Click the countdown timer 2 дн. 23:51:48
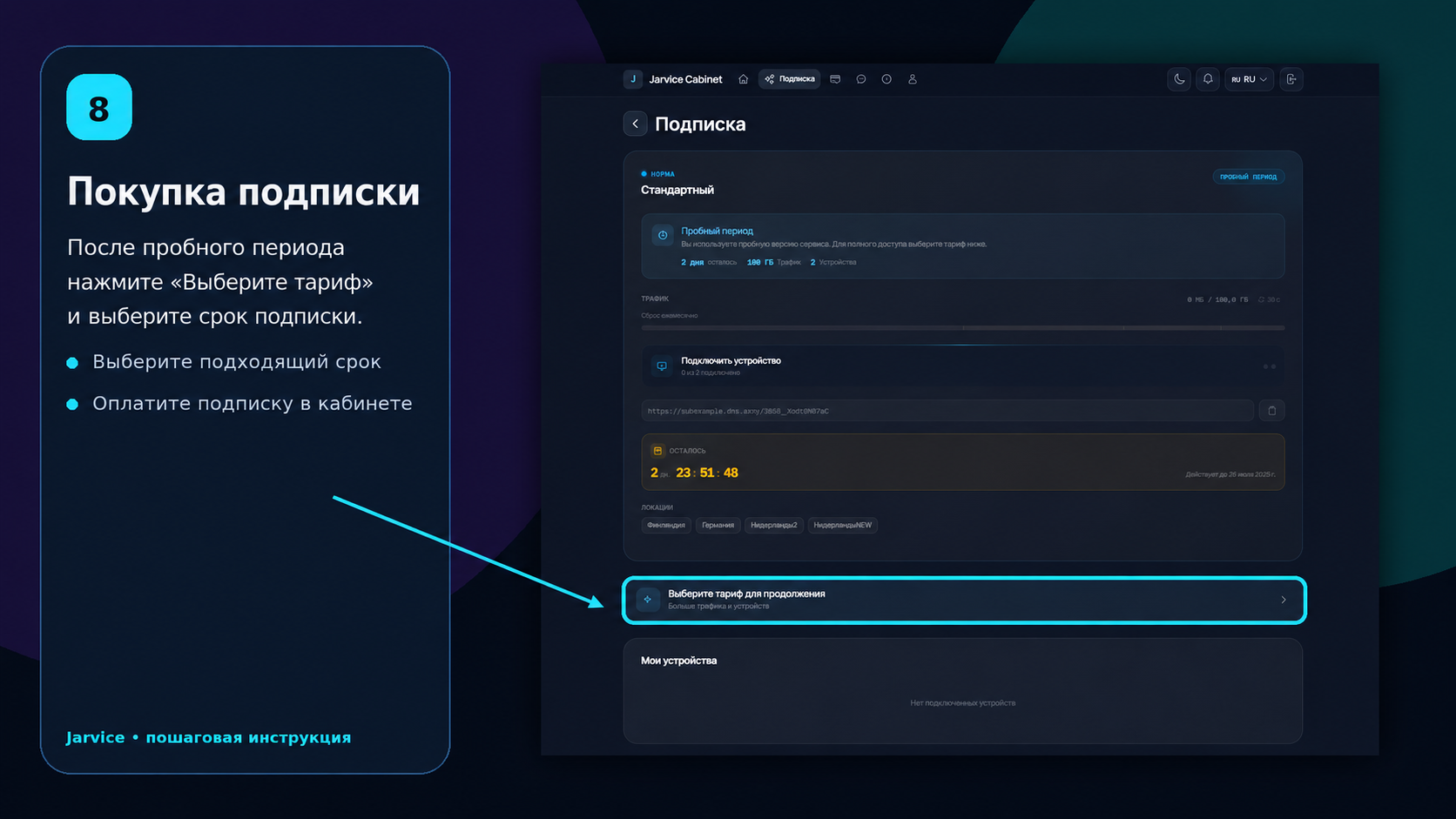 (x=694, y=473)
